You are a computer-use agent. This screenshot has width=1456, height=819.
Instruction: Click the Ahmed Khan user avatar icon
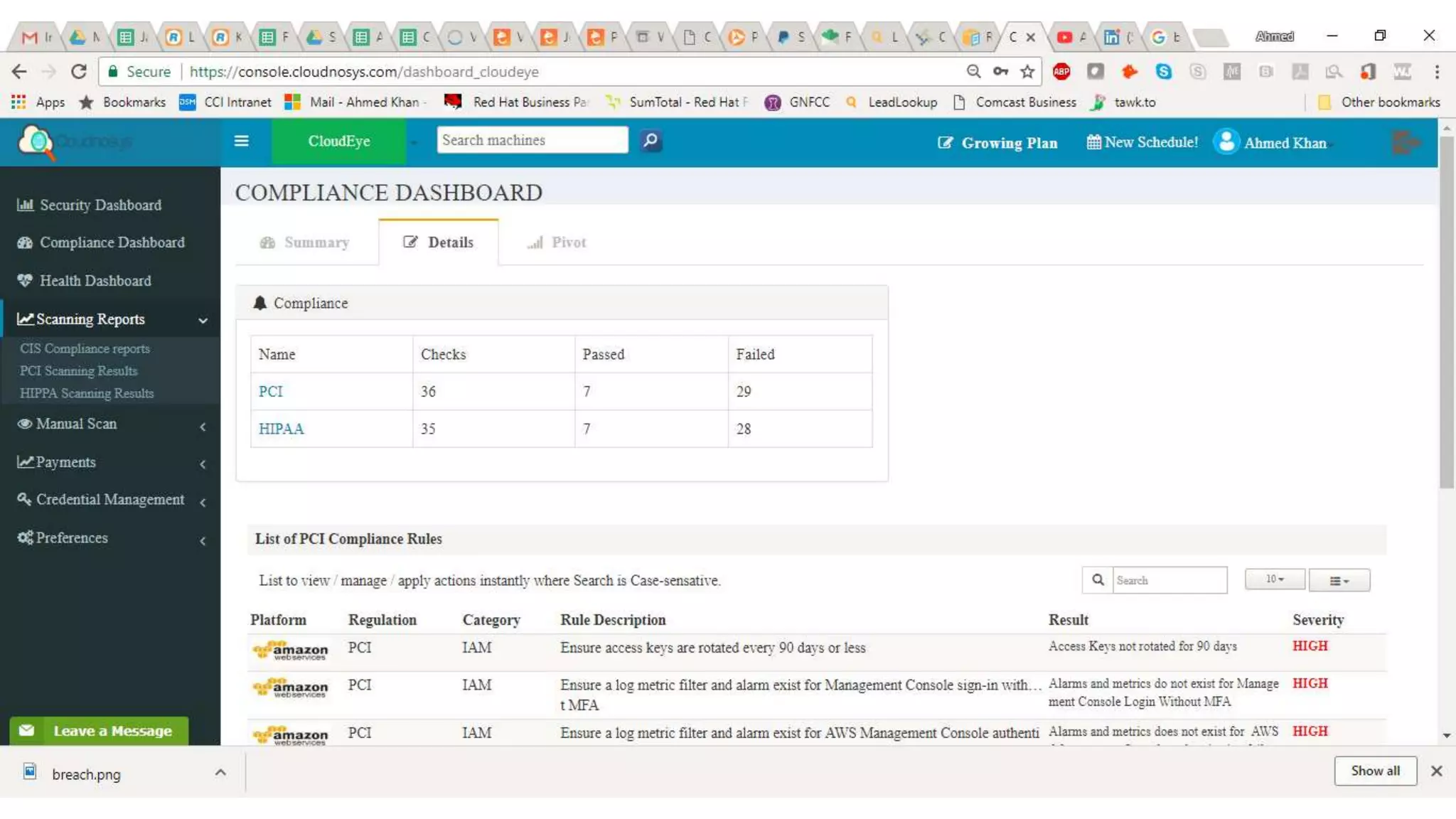pos(1226,141)
